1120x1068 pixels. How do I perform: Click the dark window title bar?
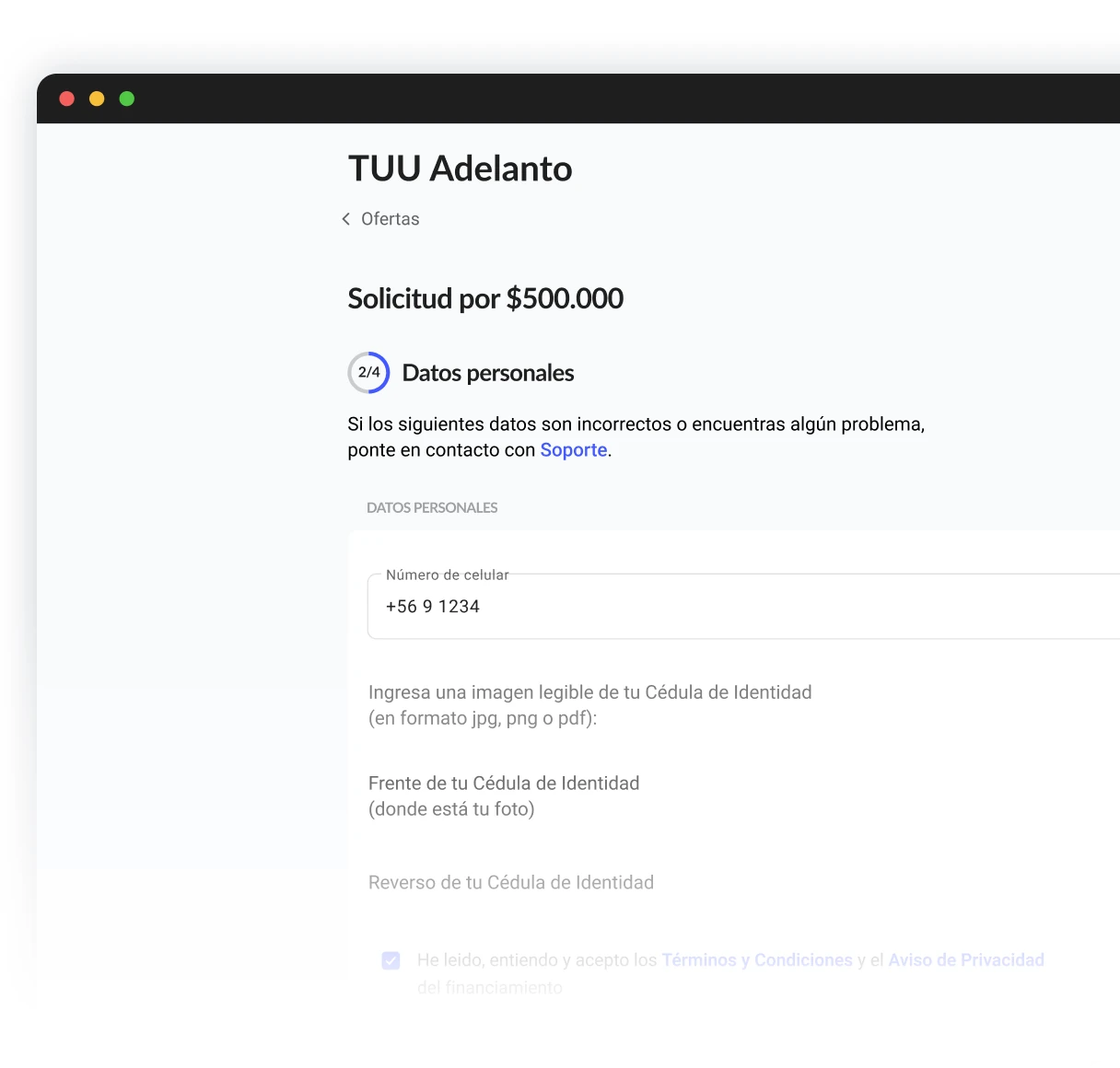578,99
